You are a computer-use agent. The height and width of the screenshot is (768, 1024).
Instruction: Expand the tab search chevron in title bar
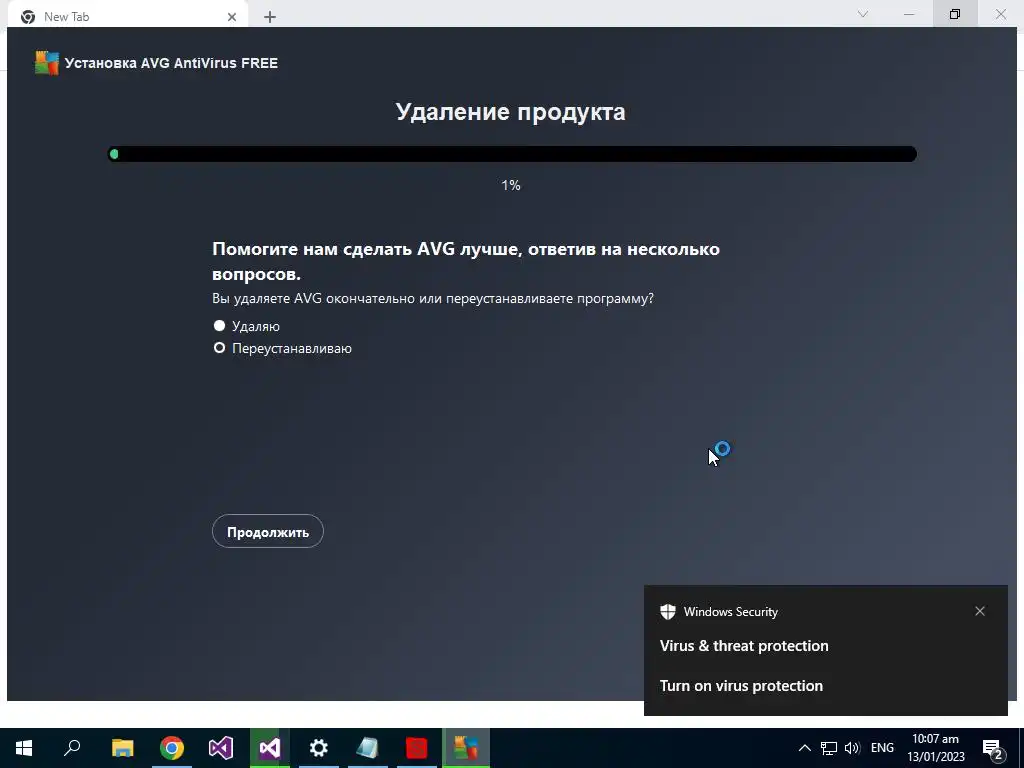pos(863,14)
